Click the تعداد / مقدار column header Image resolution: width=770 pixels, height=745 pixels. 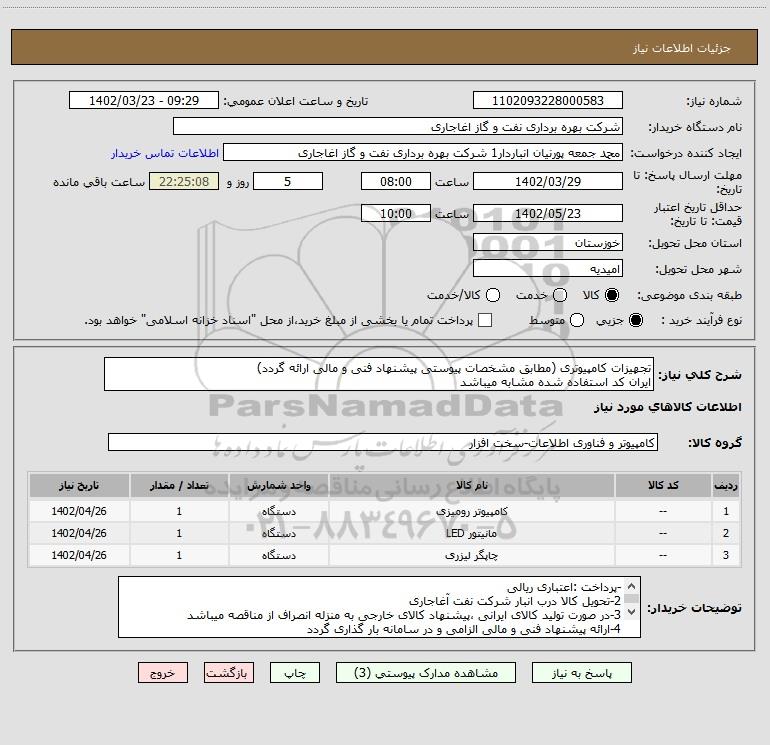(179, 485)
